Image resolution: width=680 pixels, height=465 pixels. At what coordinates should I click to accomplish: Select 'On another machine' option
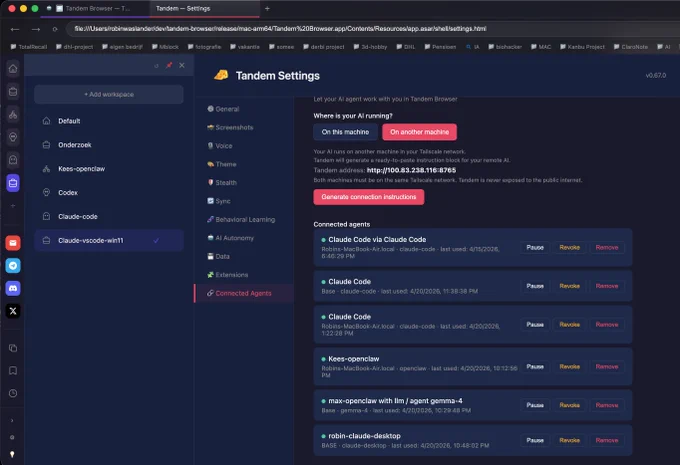click(419, 132)
